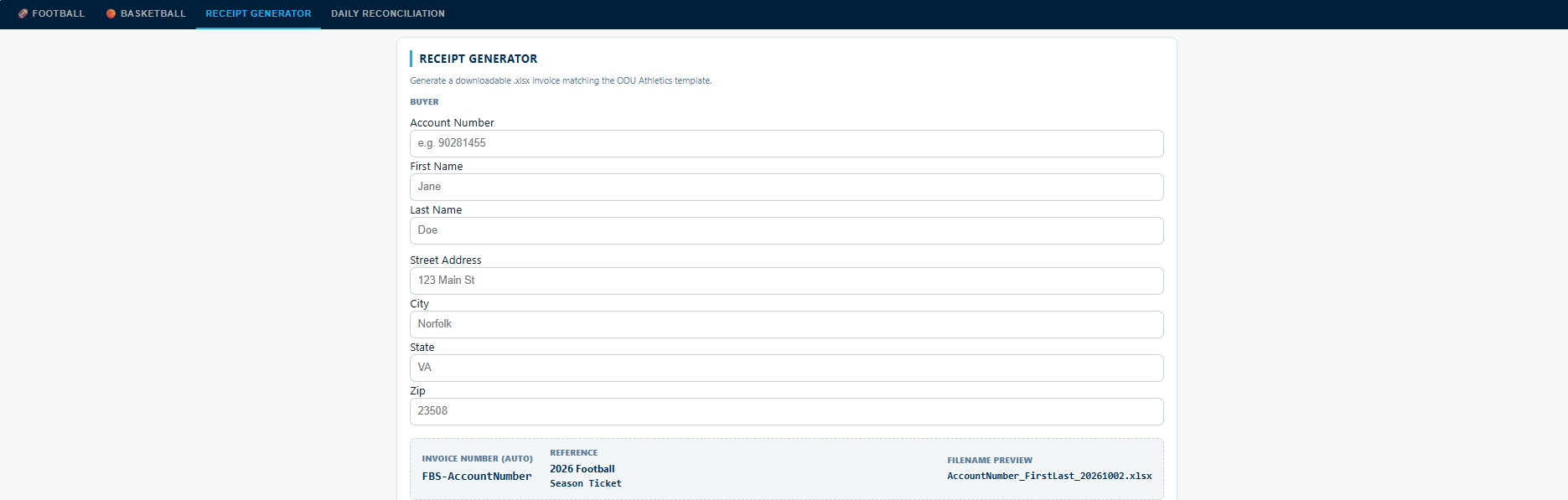Click into the First Name field

[786, 187]
